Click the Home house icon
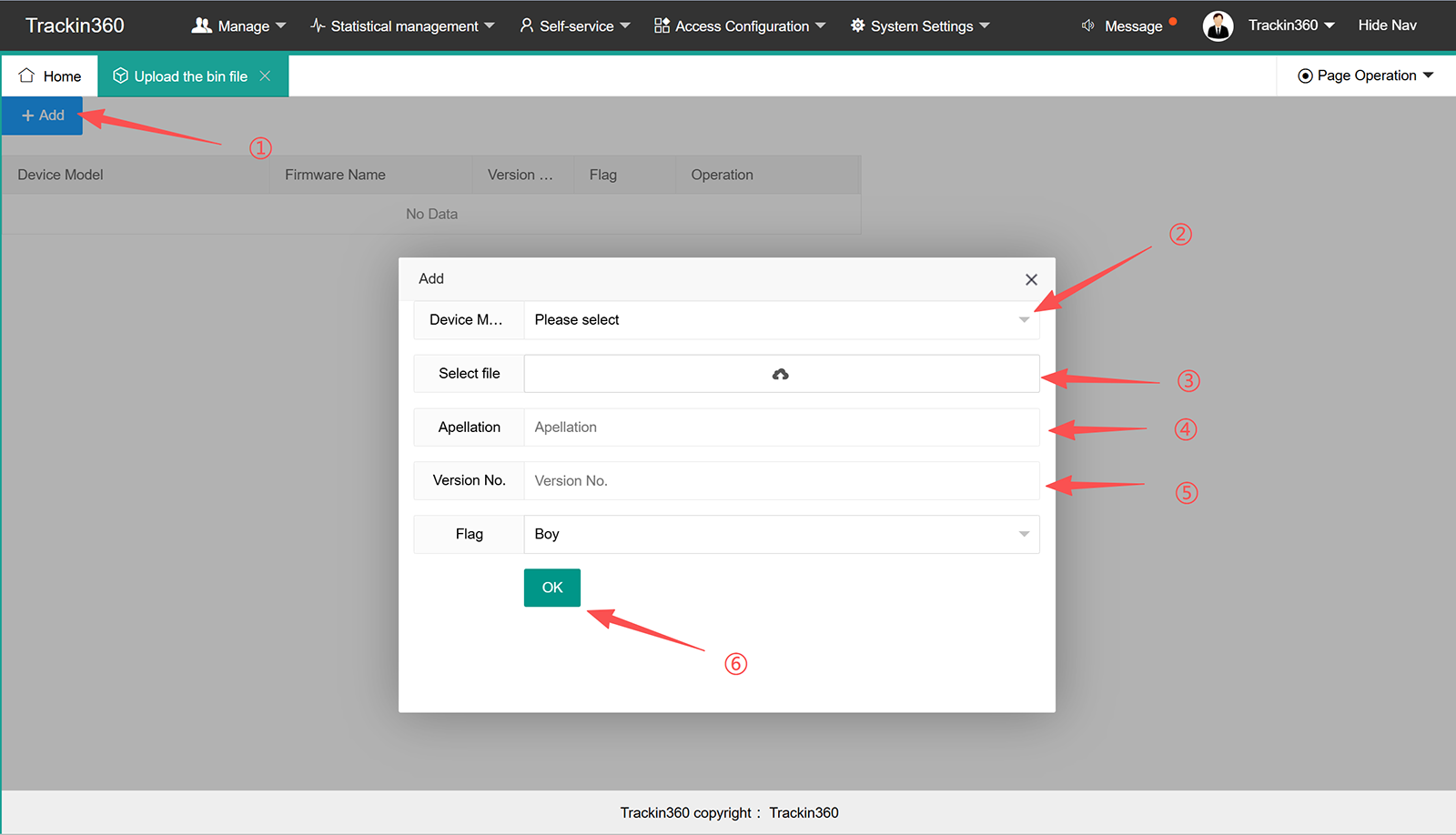This screenshot has height=835, width=1456. [x=26, y=75]
